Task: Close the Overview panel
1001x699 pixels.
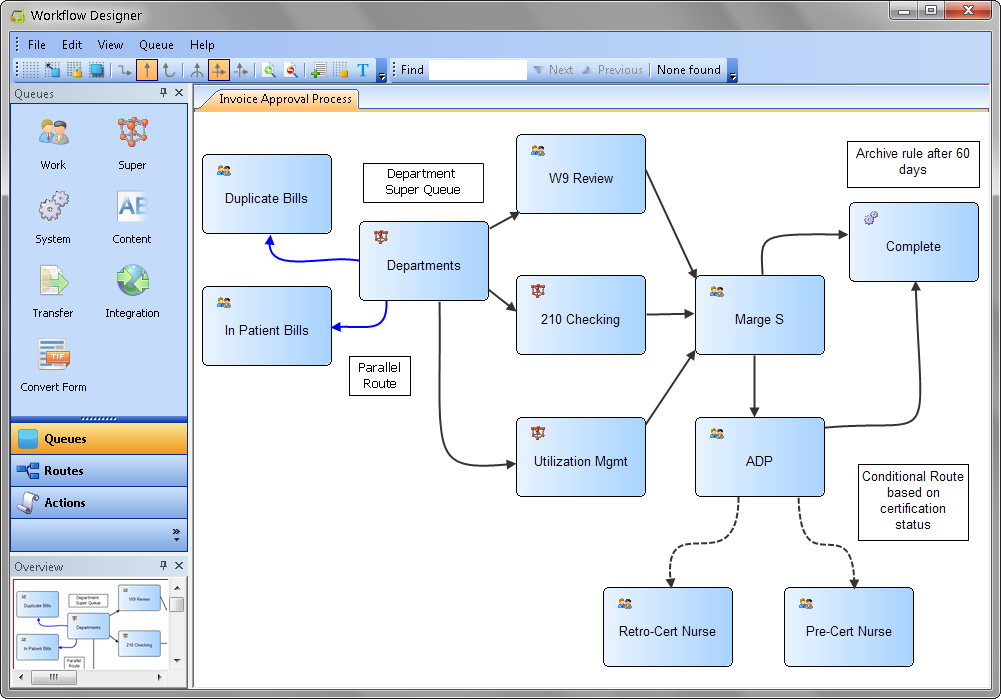Action: click(x=179, y=566)
